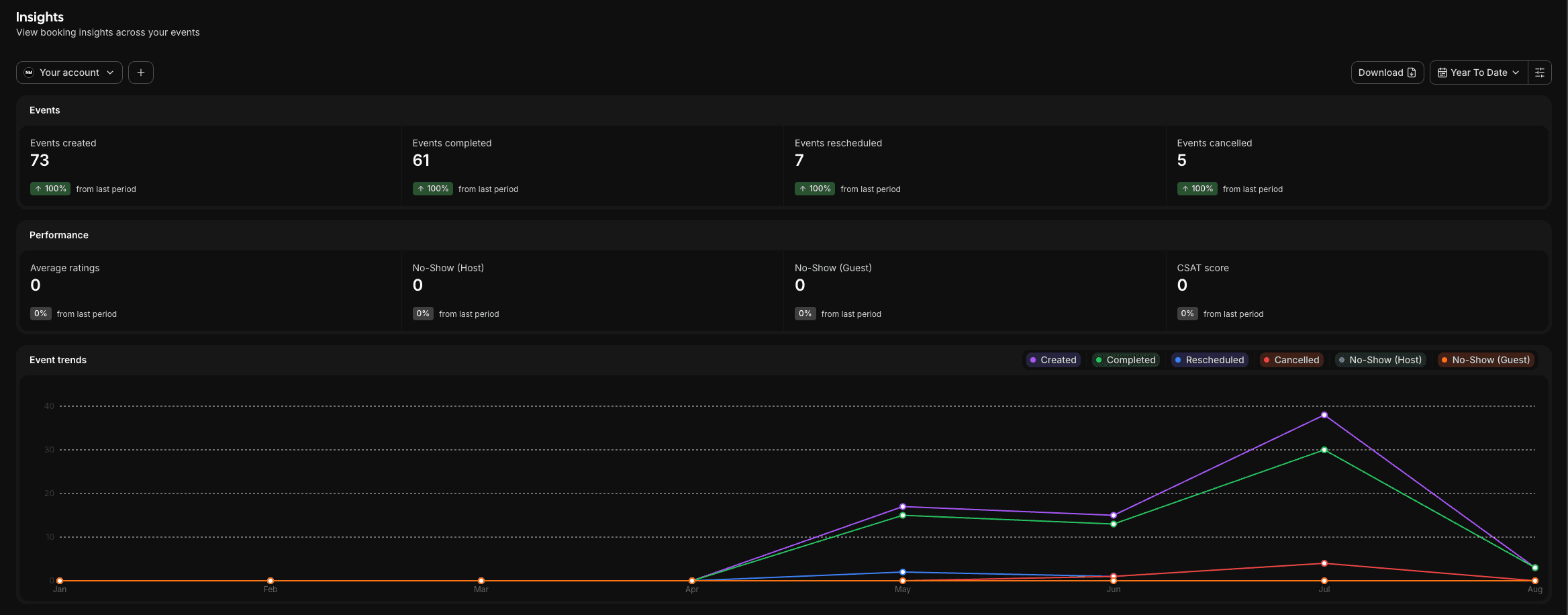The height and width of the screenshot is (615, 1568).
Task: Toggle the Created series legend
Action: click(x=1053, y=360)
